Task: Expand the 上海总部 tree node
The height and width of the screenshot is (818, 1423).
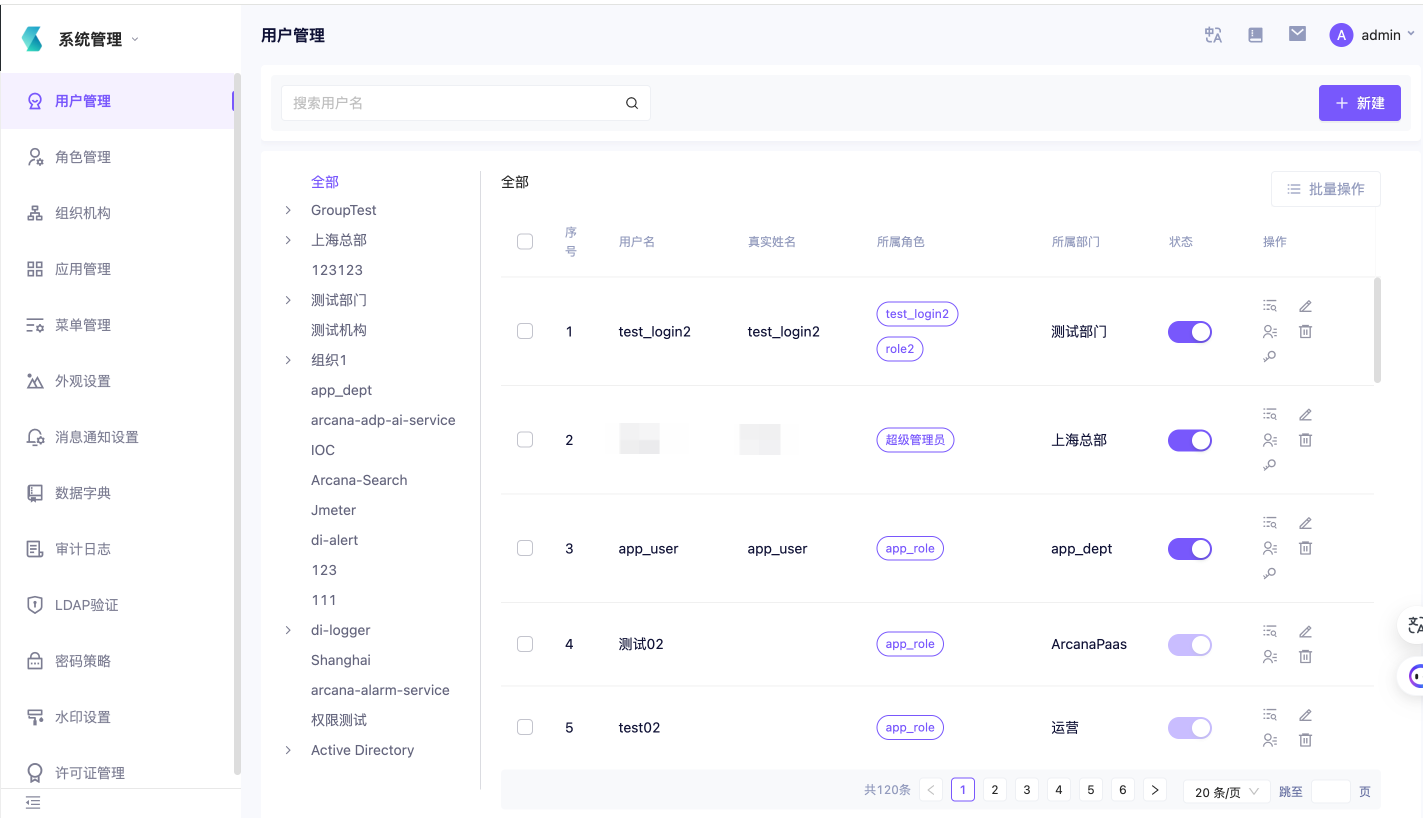Action: (x=288, y=240)
